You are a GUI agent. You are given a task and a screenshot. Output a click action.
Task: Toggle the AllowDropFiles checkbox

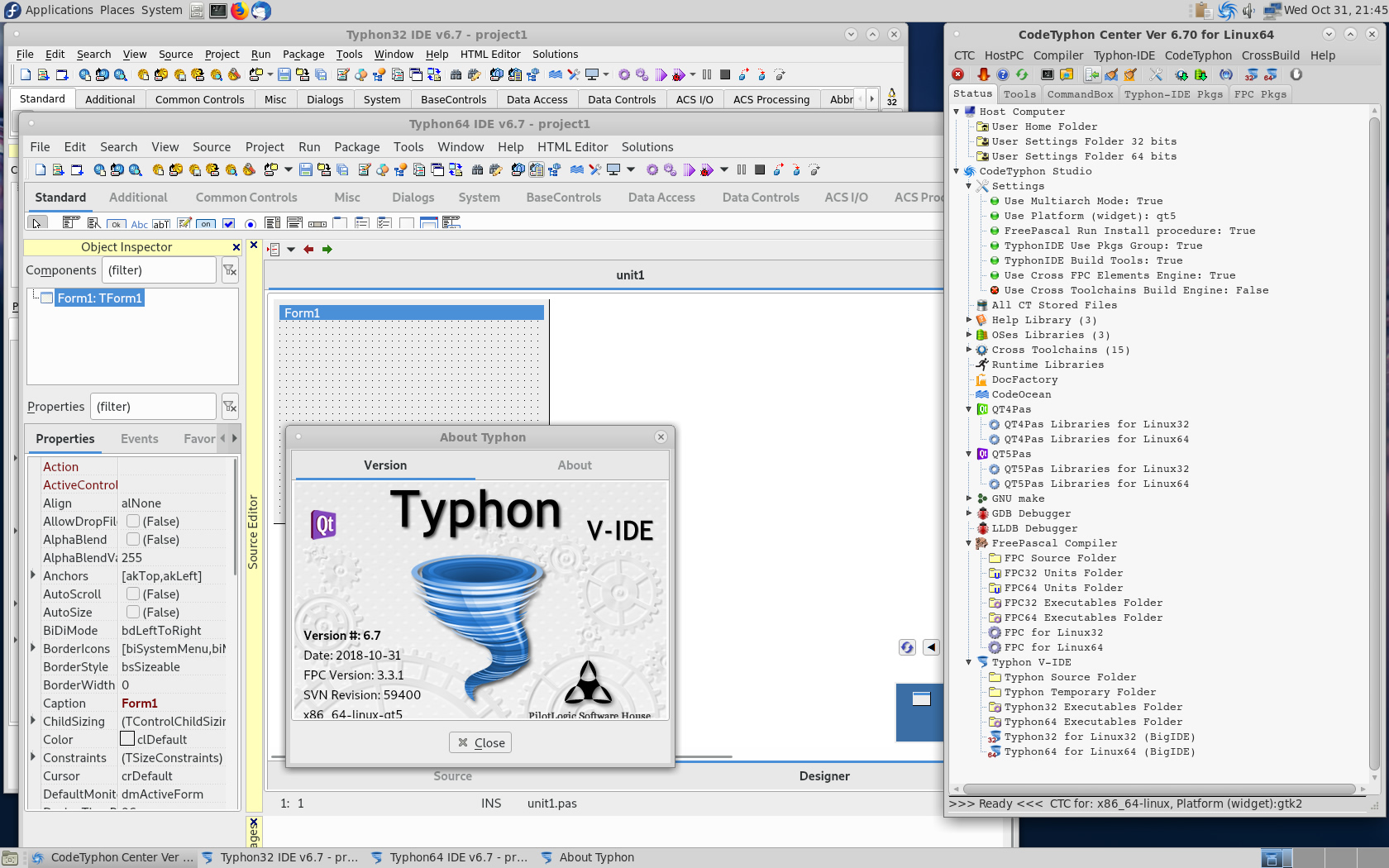tap(132, 521)
